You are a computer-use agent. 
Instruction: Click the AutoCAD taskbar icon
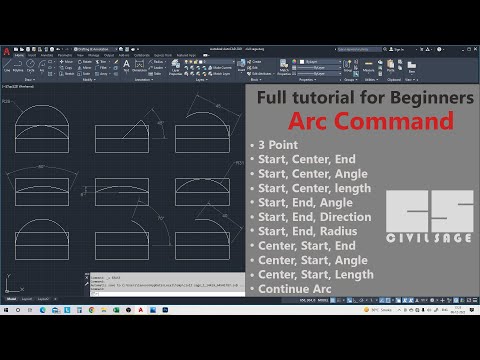141,310
